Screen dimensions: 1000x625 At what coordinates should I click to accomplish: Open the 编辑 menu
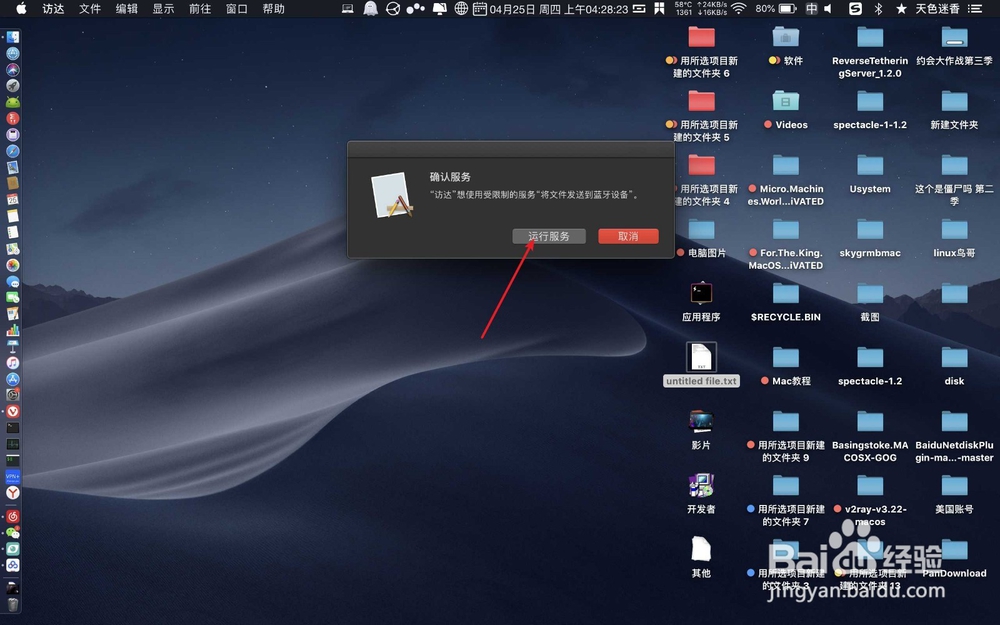click(x=126, y=8)
